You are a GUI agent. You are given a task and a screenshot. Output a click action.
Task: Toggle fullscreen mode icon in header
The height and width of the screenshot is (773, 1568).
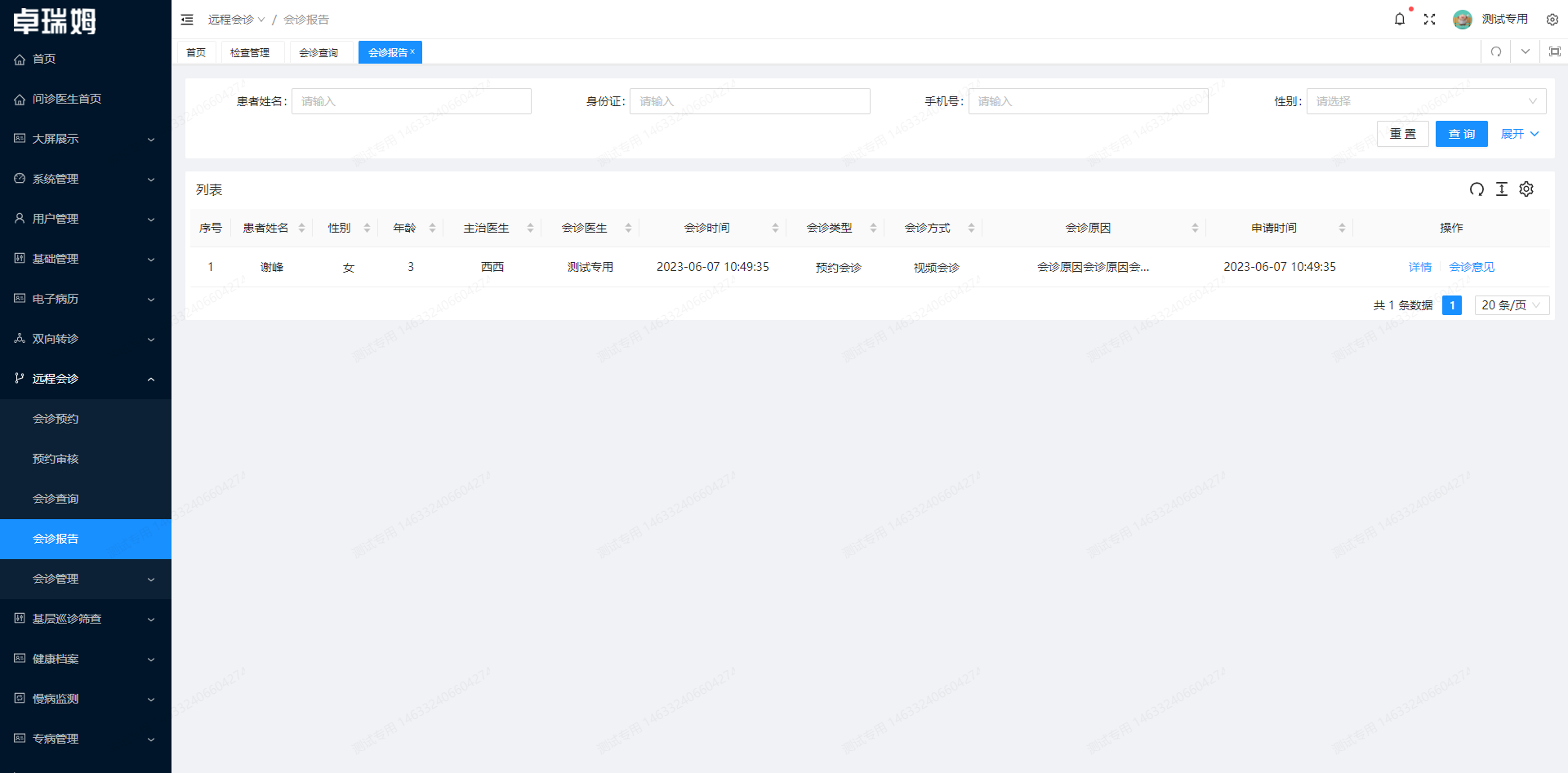coord(1429,20)
